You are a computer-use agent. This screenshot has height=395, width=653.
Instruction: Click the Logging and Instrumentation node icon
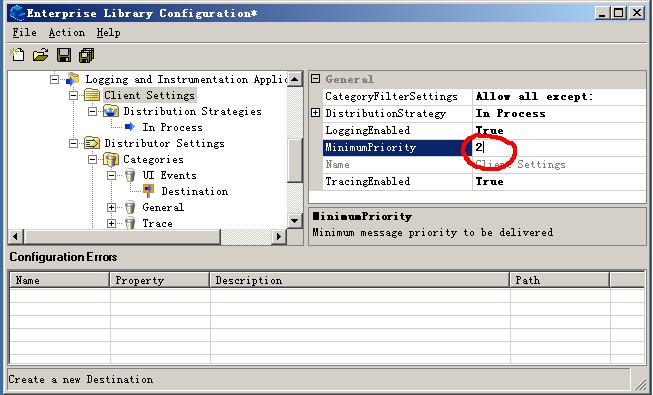pos(73,79)
